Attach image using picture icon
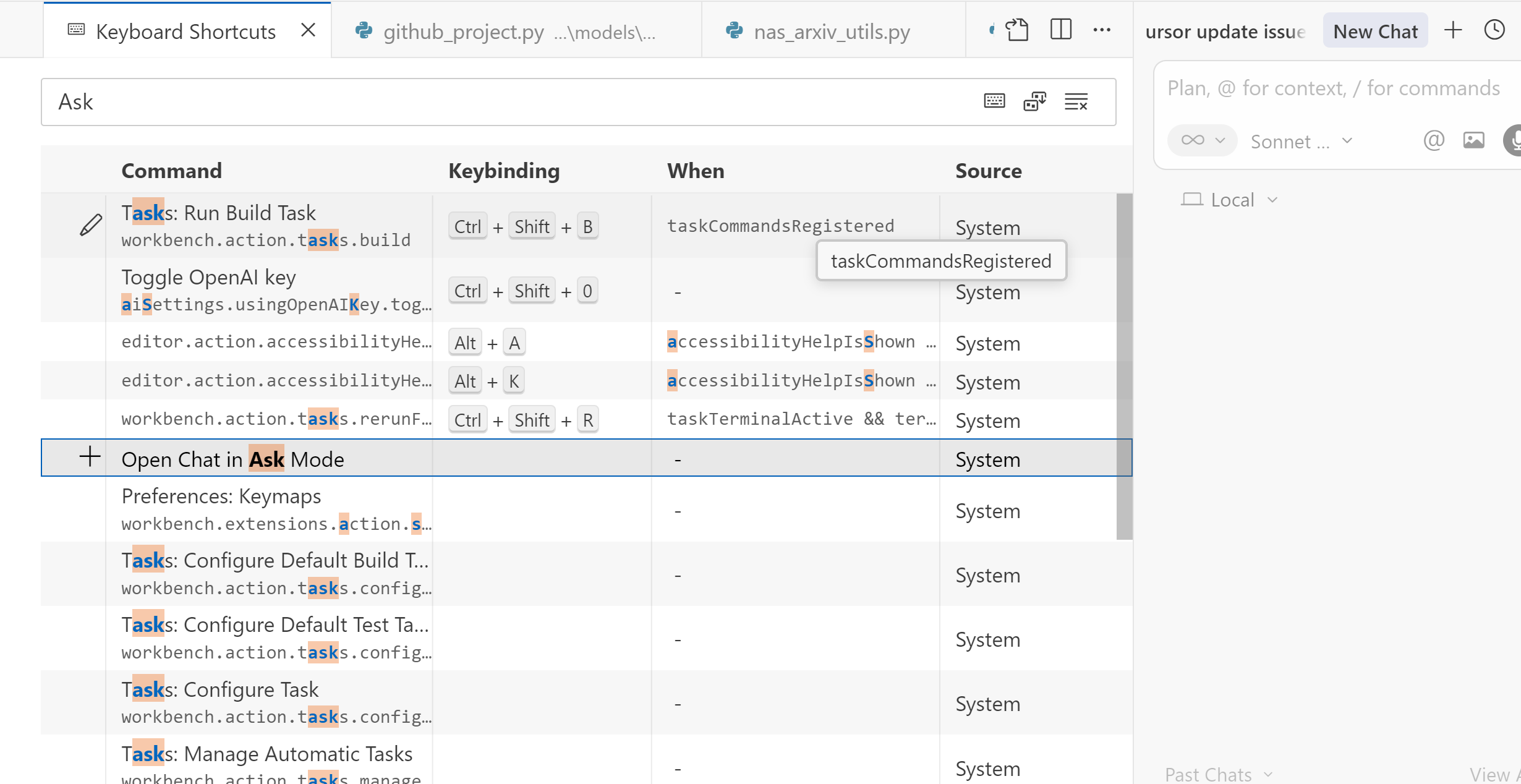This screenshot has height=784, width=1521. point(1473,141)
